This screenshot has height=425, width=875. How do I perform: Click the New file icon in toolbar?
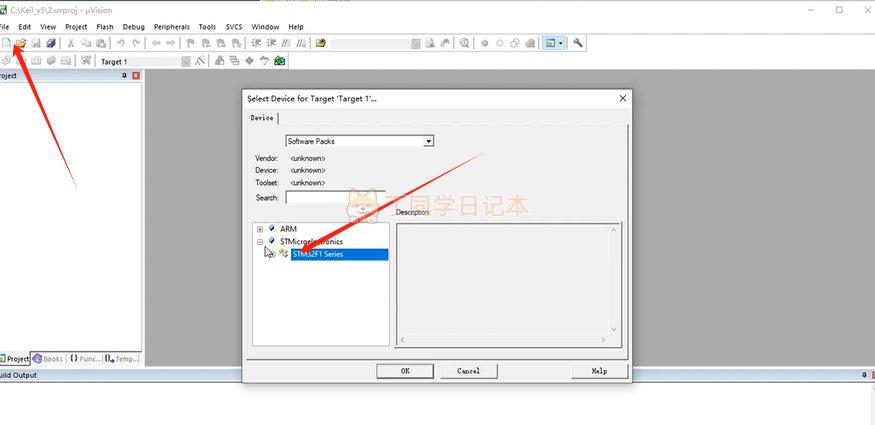6,44
